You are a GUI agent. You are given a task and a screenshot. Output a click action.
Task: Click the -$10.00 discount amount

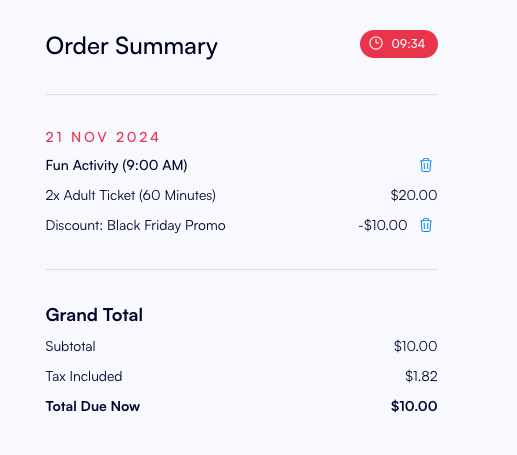click(383, 225)
